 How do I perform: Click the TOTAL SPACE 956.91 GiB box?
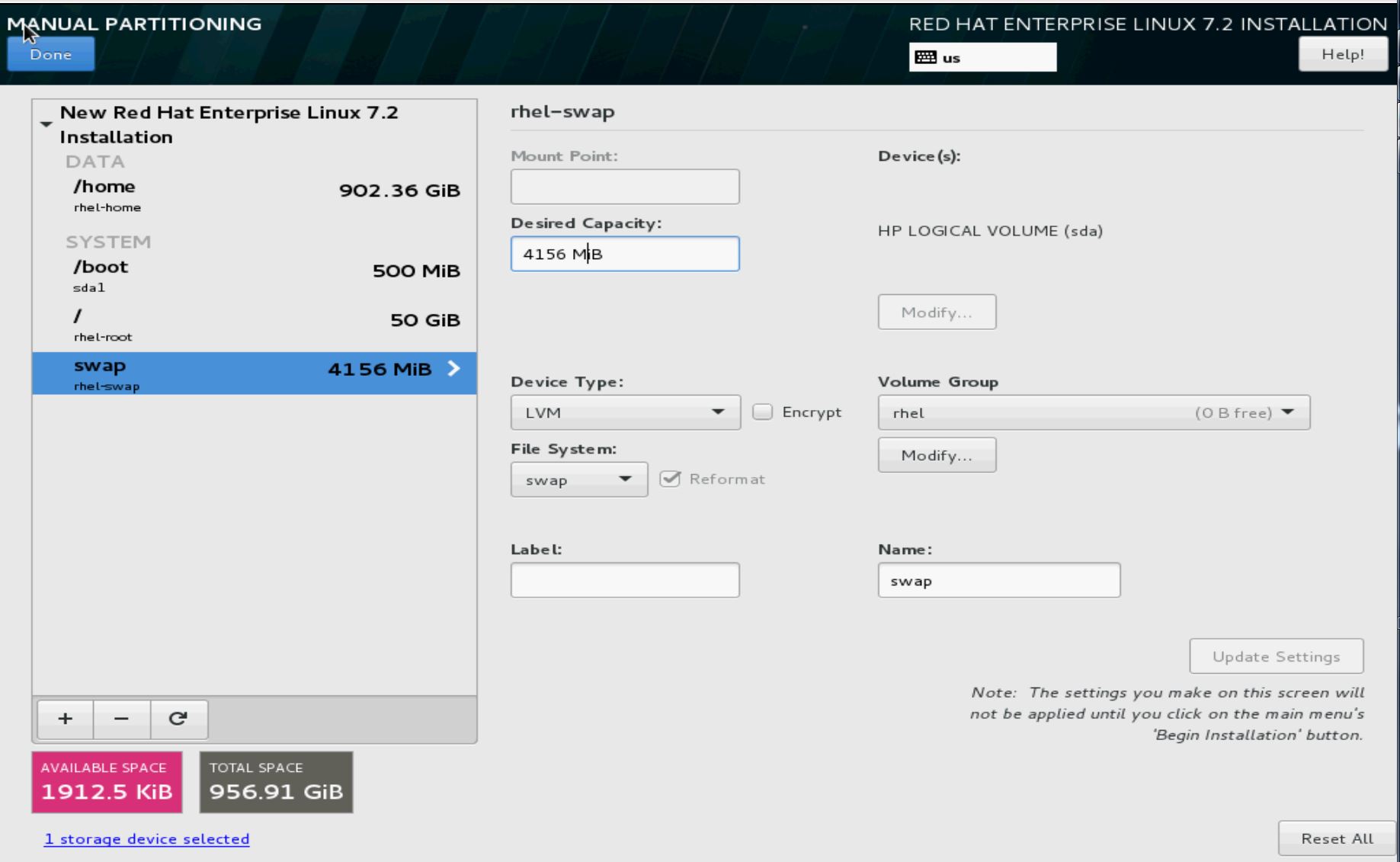click(276, 782)
